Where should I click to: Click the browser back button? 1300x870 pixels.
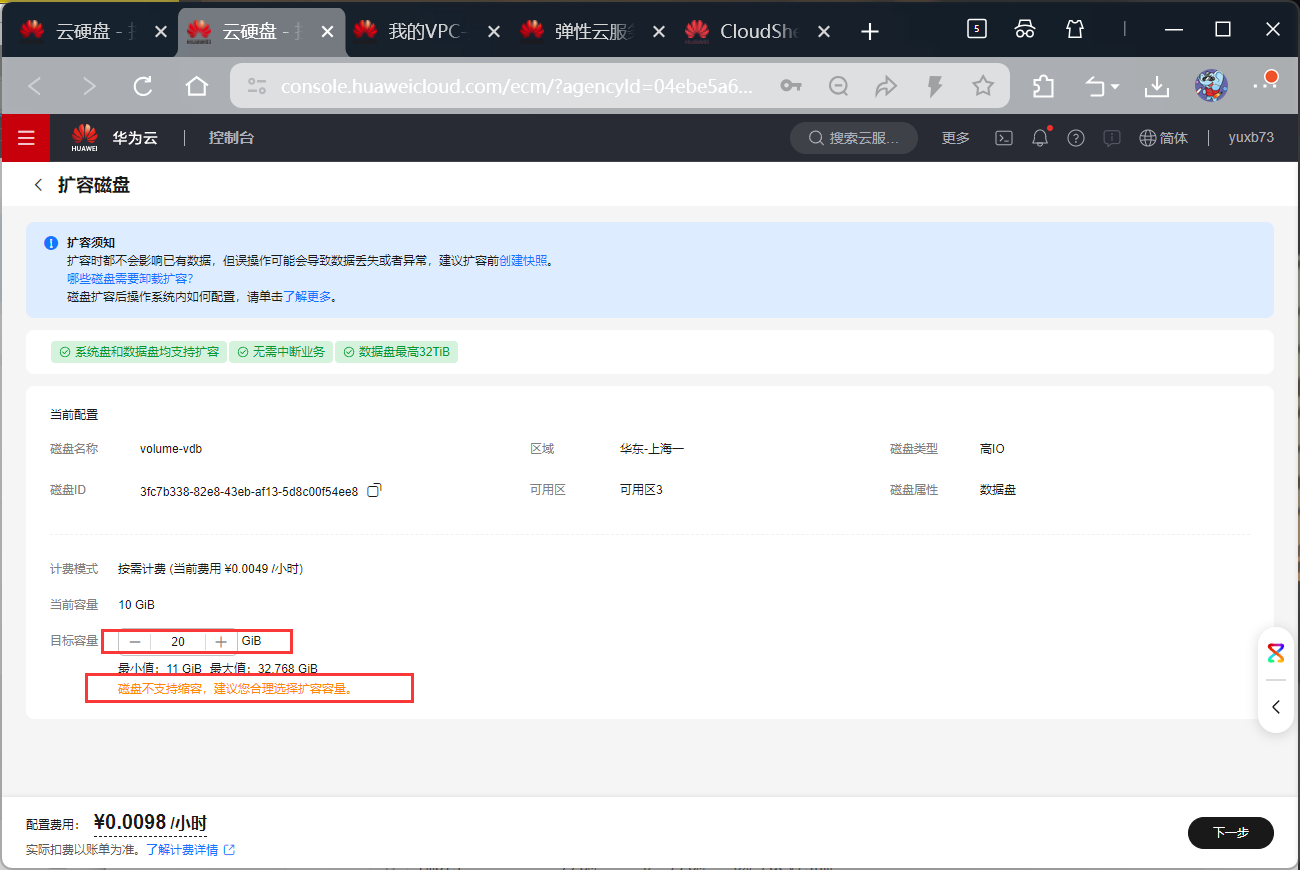35,87
